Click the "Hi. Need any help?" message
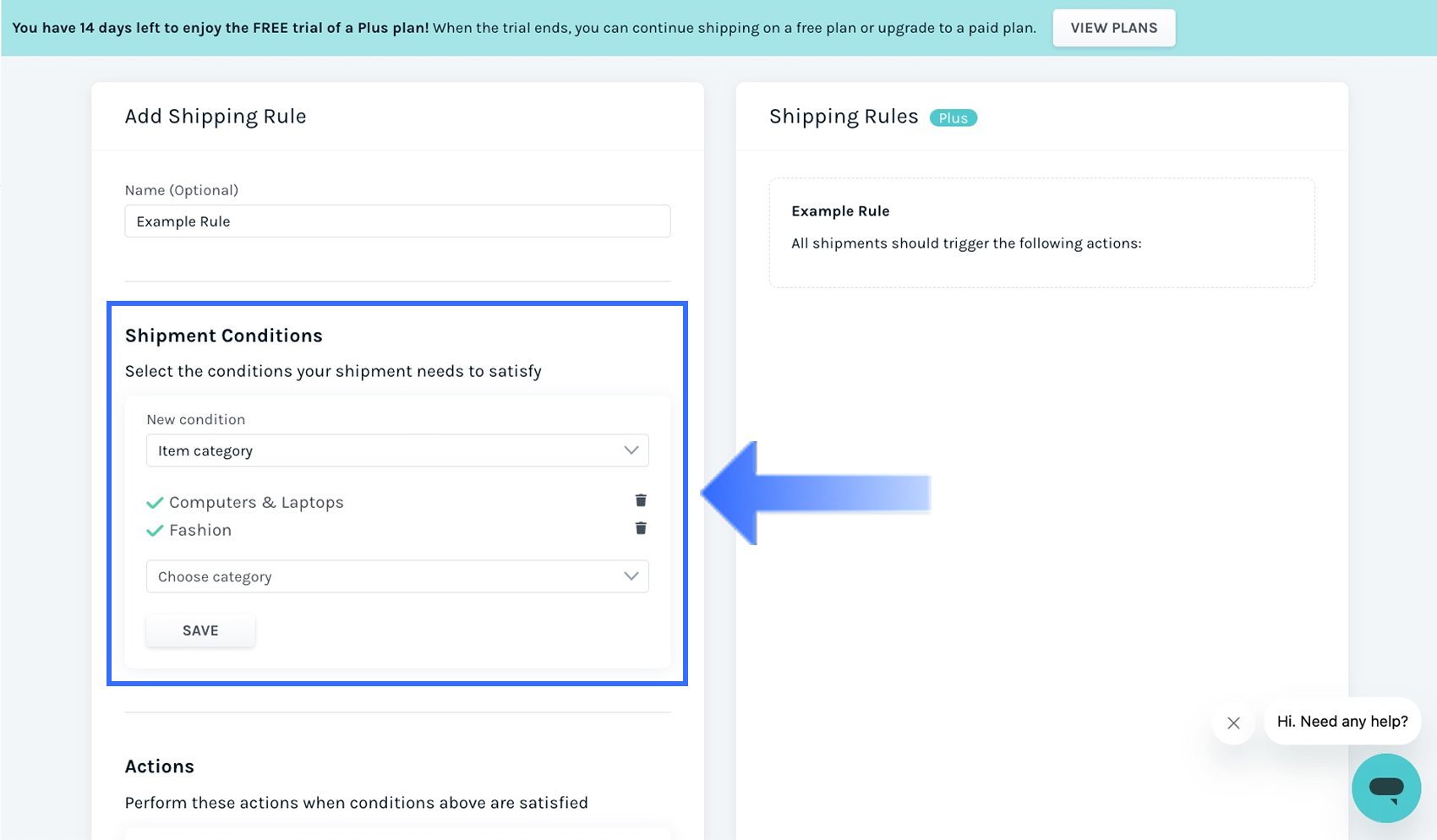1437x840 pixels. tap(1341, 722)
